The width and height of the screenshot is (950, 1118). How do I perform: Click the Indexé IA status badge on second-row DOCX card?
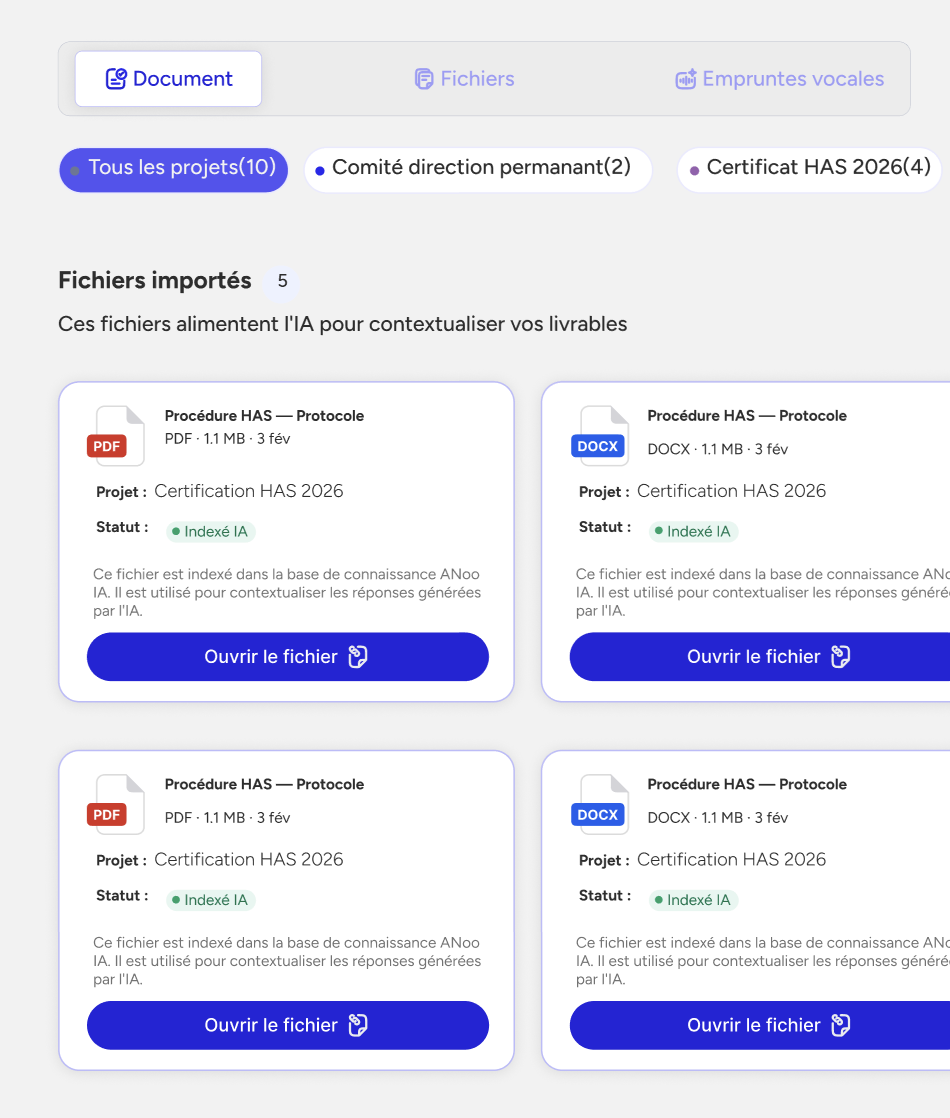[693, 901]
